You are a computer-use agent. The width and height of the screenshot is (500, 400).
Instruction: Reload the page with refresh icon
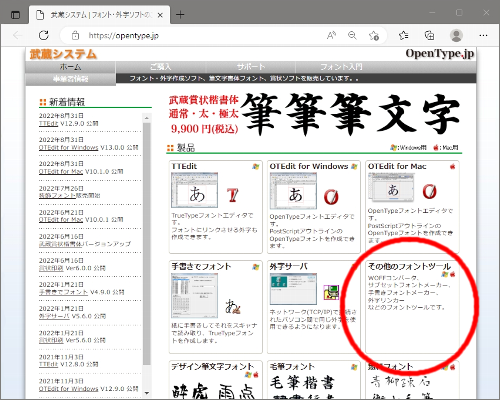tap(44, 35)
